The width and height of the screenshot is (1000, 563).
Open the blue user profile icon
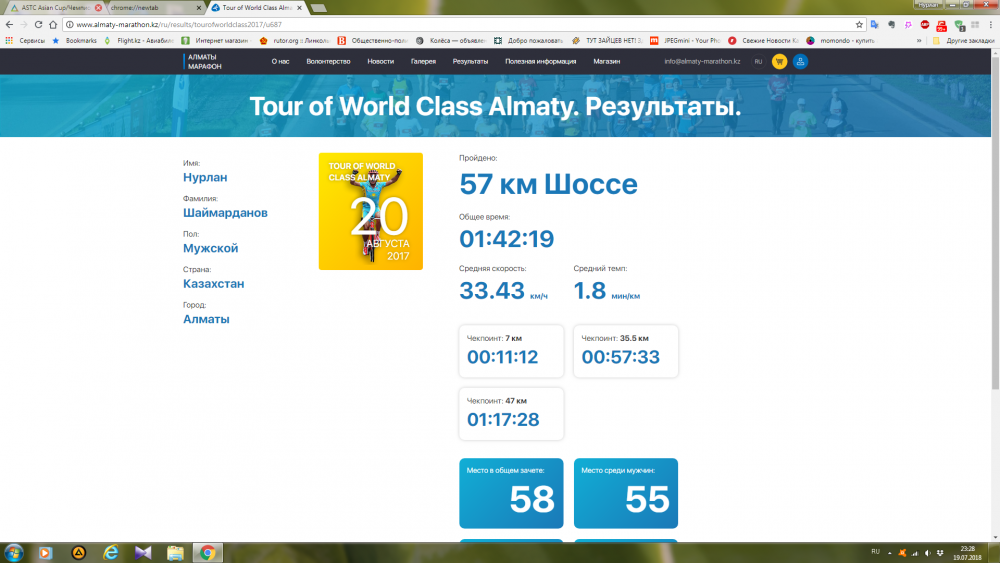click(x=800, y=62)
